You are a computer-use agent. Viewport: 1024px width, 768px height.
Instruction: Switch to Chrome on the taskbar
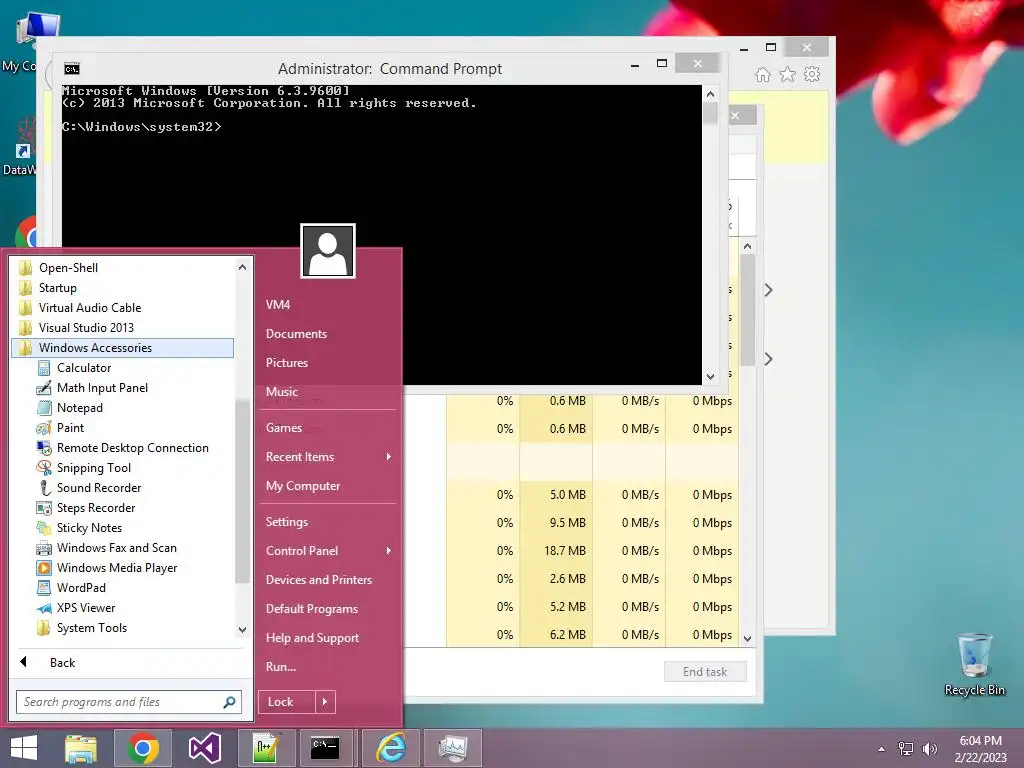(143, 748)
